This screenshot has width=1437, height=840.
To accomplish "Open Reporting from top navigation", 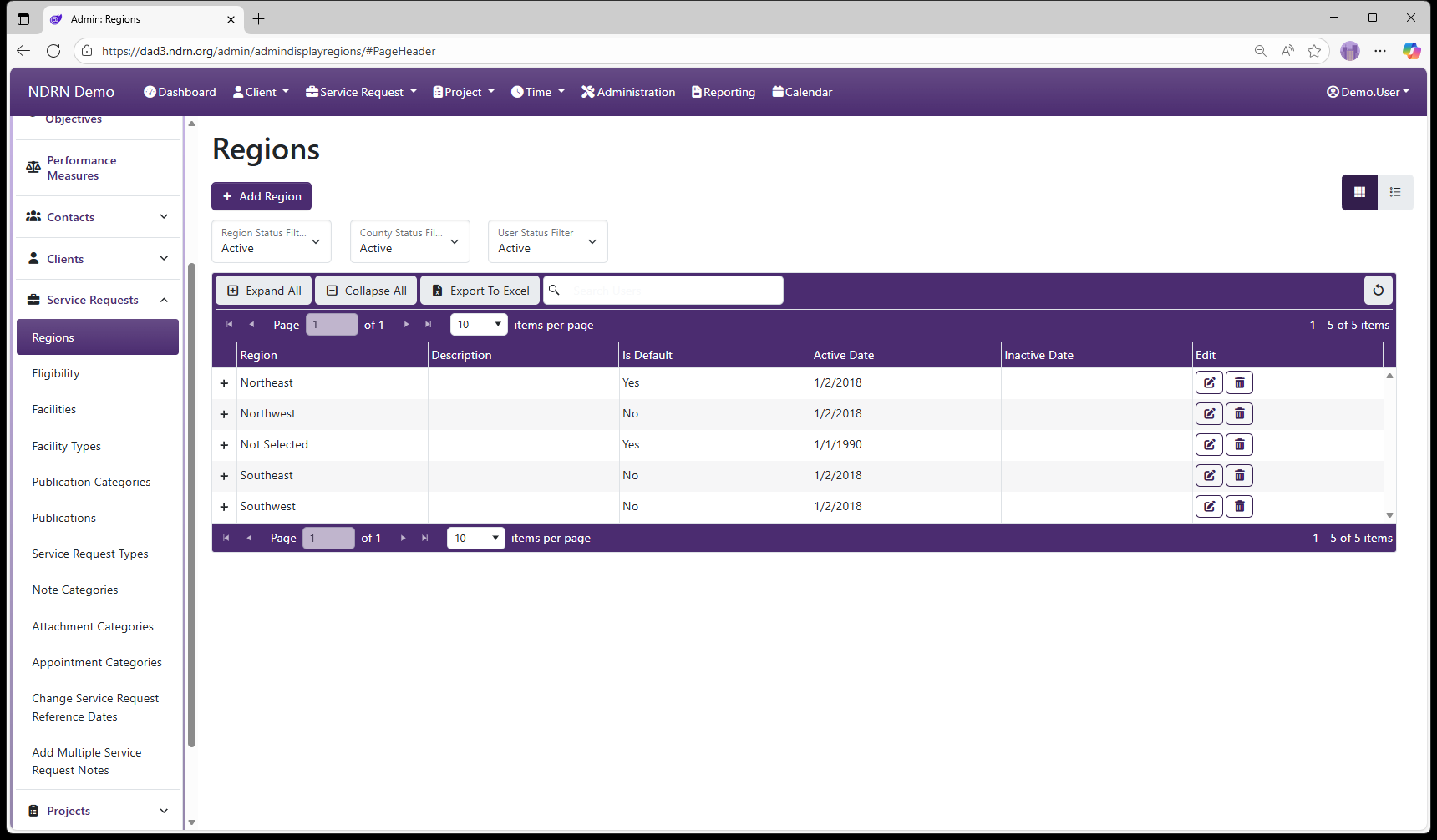I will (724, 92).
